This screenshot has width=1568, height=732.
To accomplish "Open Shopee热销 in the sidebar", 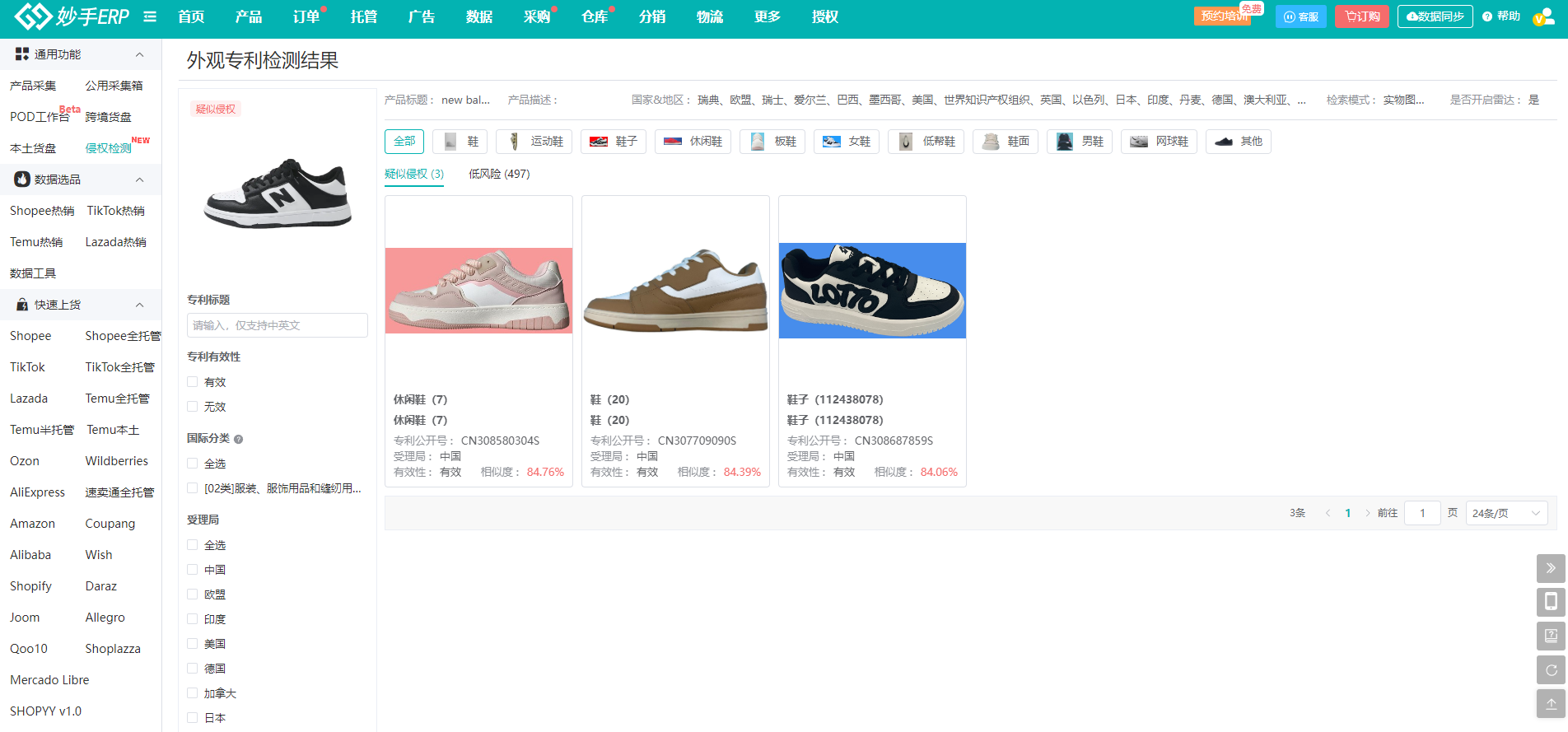I will tap(42, 211).
